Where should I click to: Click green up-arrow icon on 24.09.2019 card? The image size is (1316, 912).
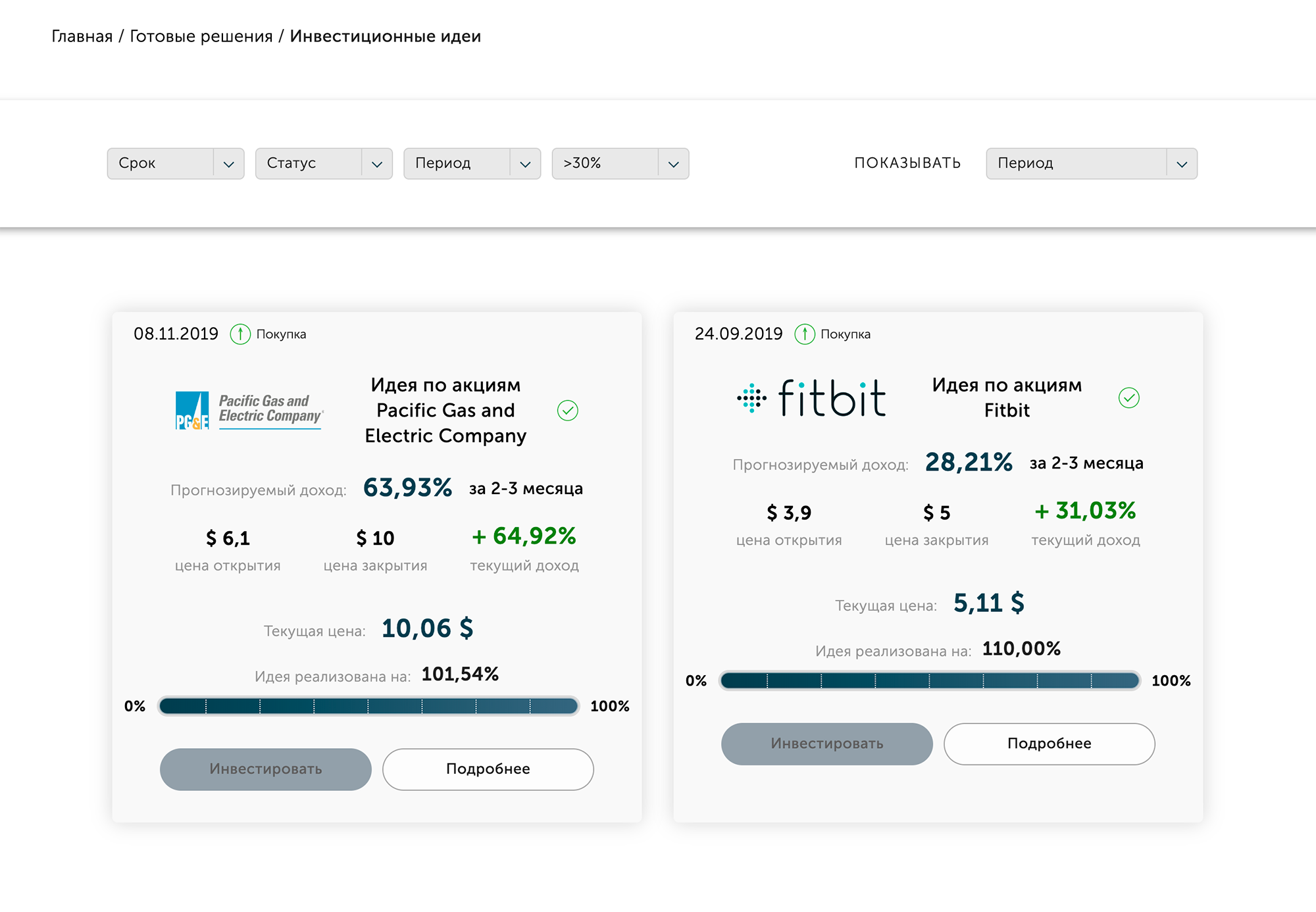click(804, 334)
